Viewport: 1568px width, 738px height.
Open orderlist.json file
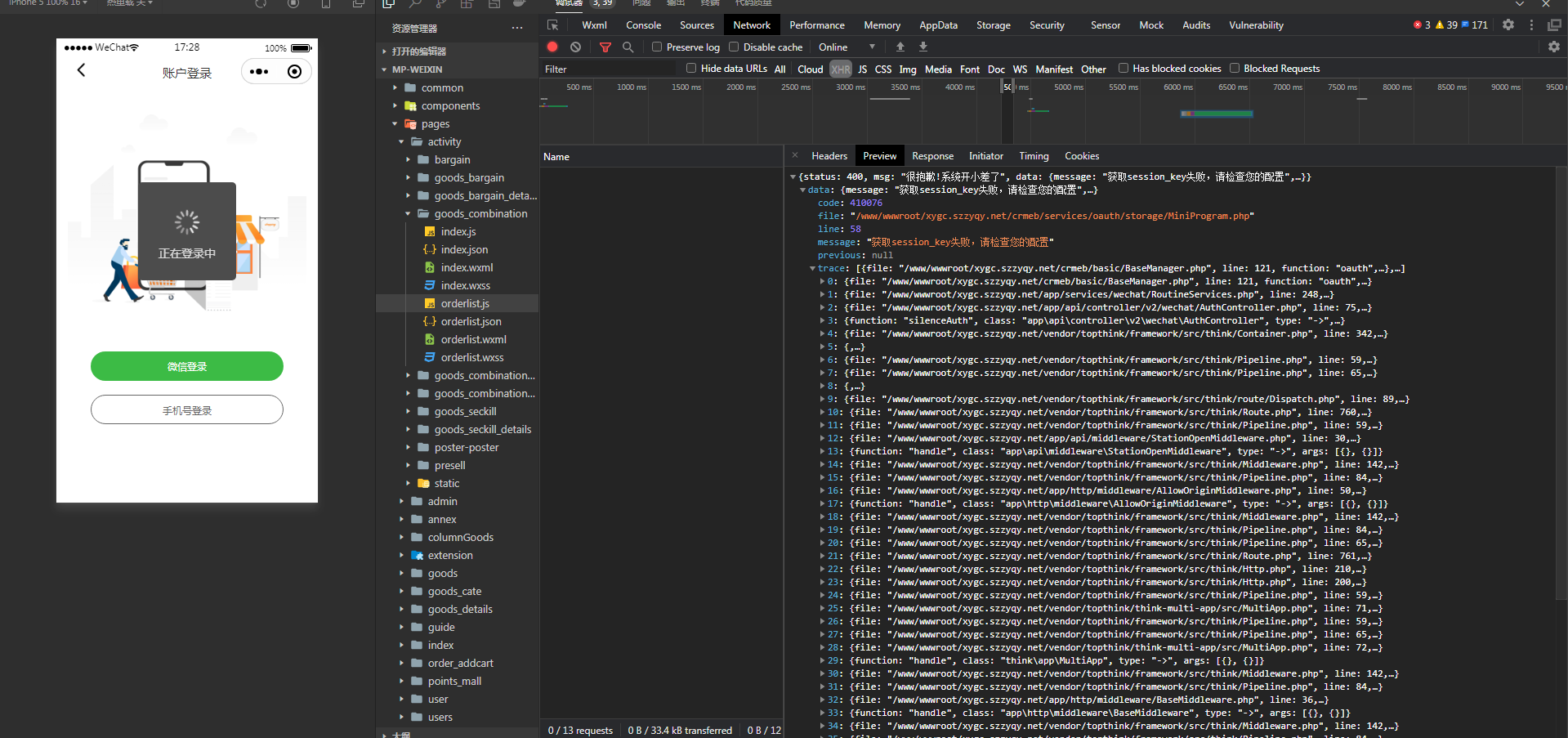click(471, 322)
